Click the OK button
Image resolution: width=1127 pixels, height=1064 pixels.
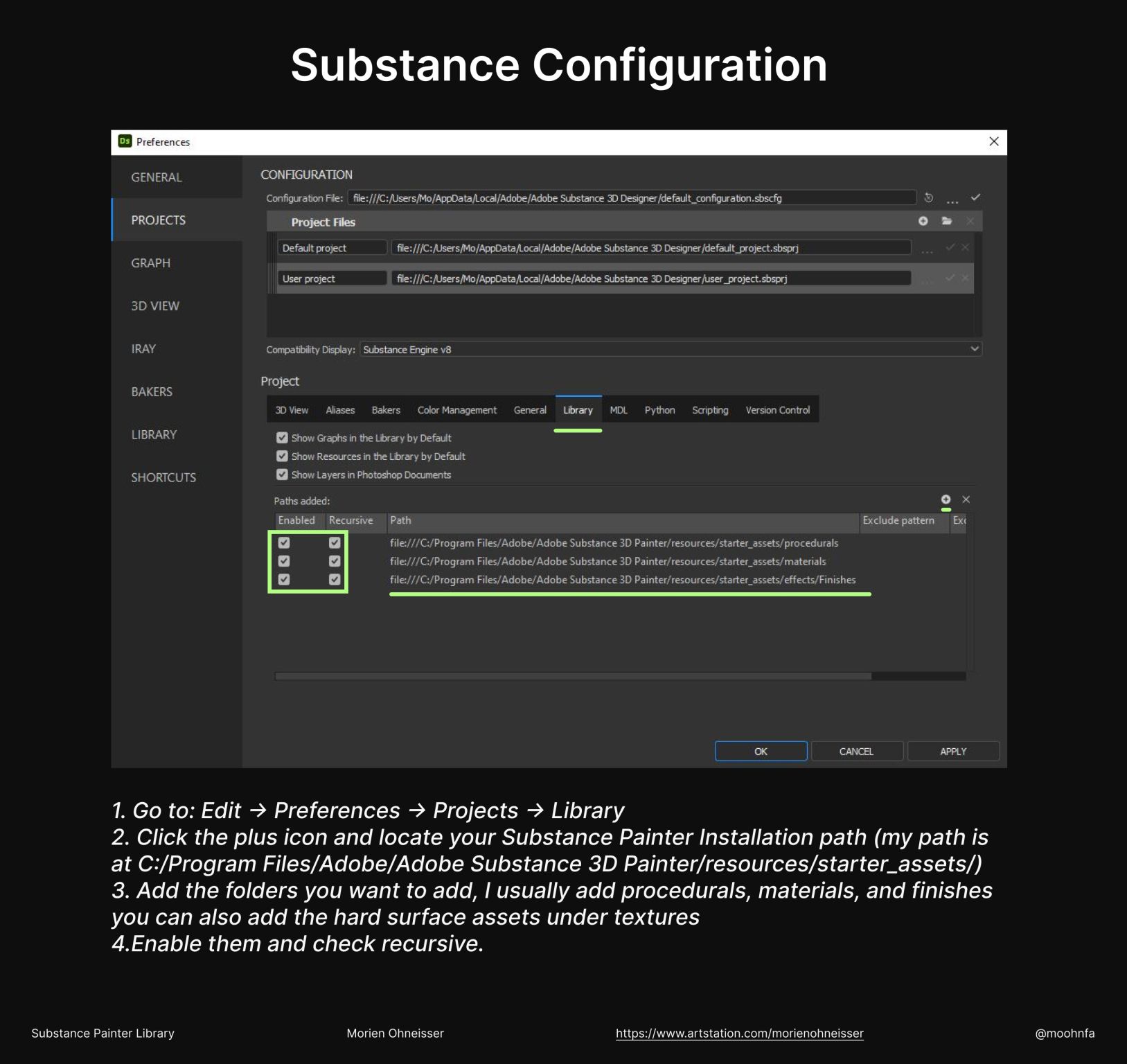tap(761, 752)
